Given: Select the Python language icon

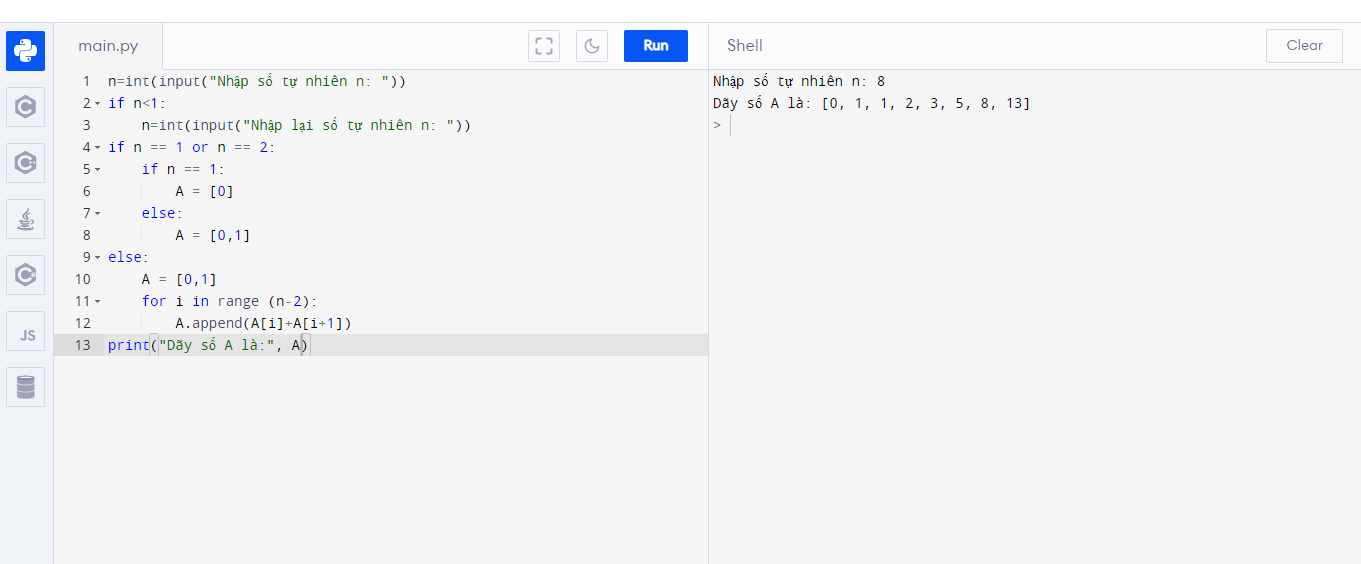Looking at the screenshot, I should (25, 50).
